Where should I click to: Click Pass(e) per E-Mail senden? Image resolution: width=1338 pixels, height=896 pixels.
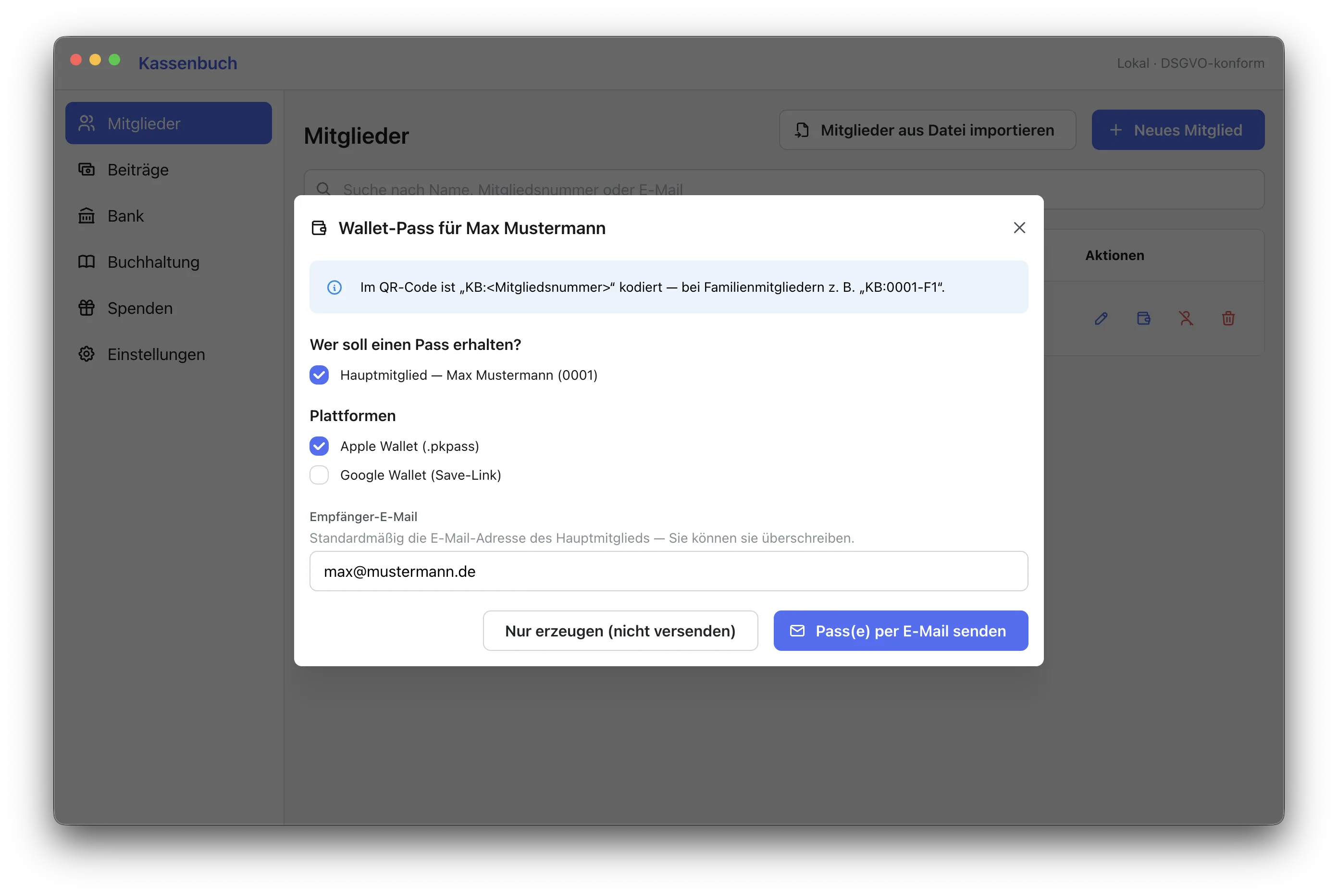click(x=900, y=631)
